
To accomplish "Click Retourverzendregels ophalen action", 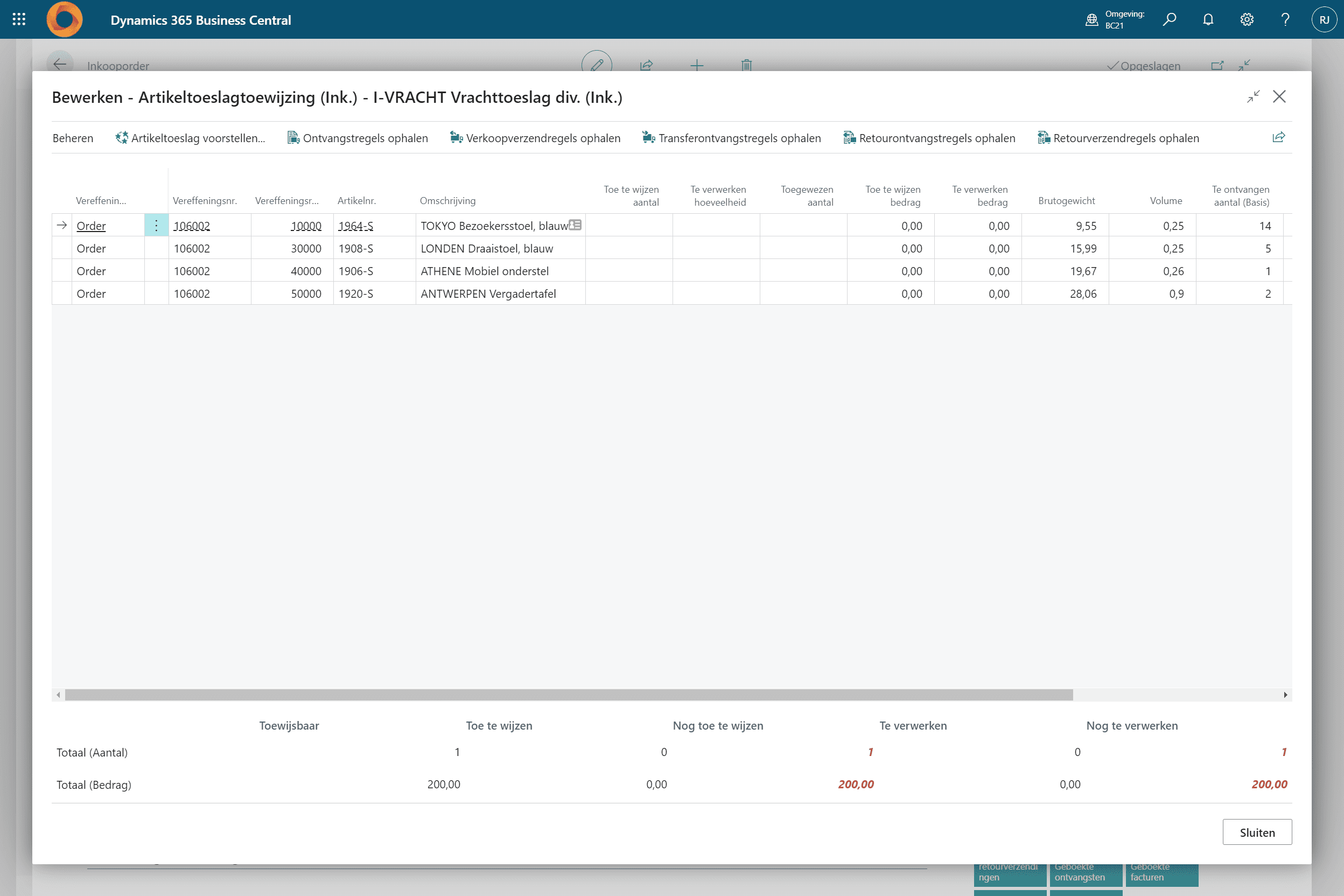I will [1118, 138].
